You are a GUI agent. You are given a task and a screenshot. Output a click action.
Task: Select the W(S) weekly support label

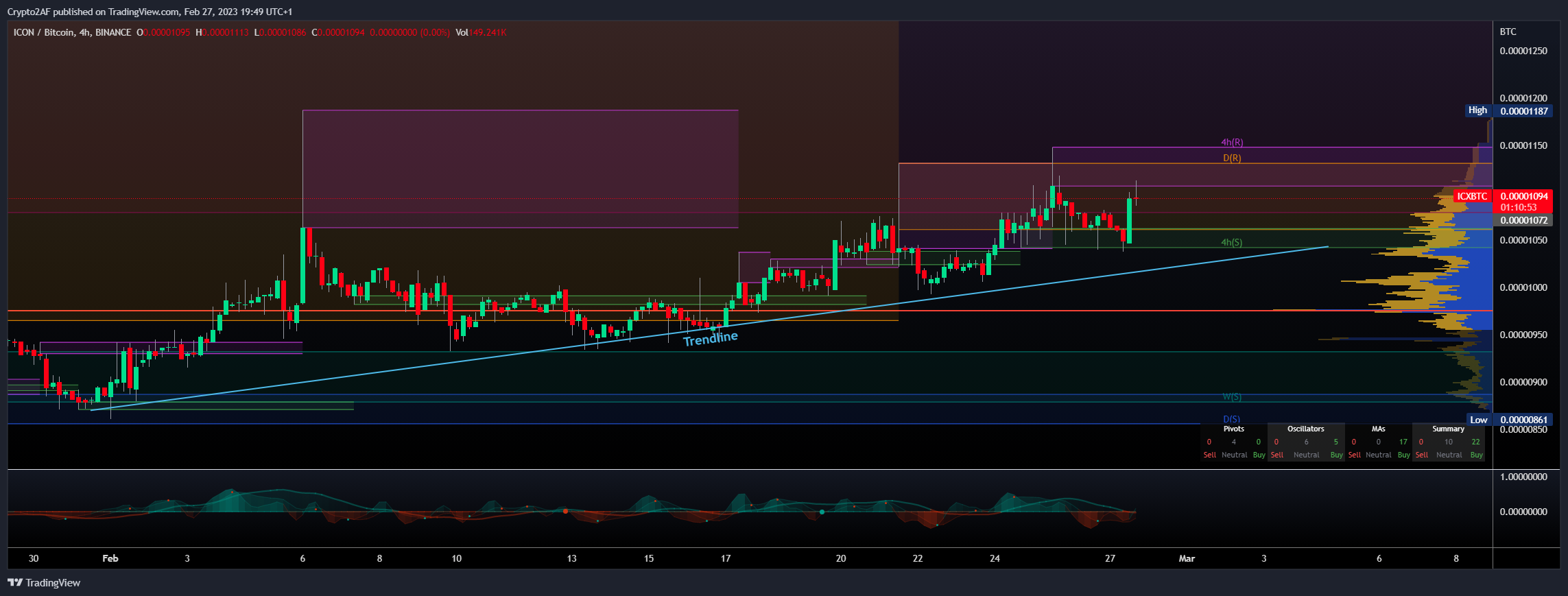click(x=1232, y=396)
